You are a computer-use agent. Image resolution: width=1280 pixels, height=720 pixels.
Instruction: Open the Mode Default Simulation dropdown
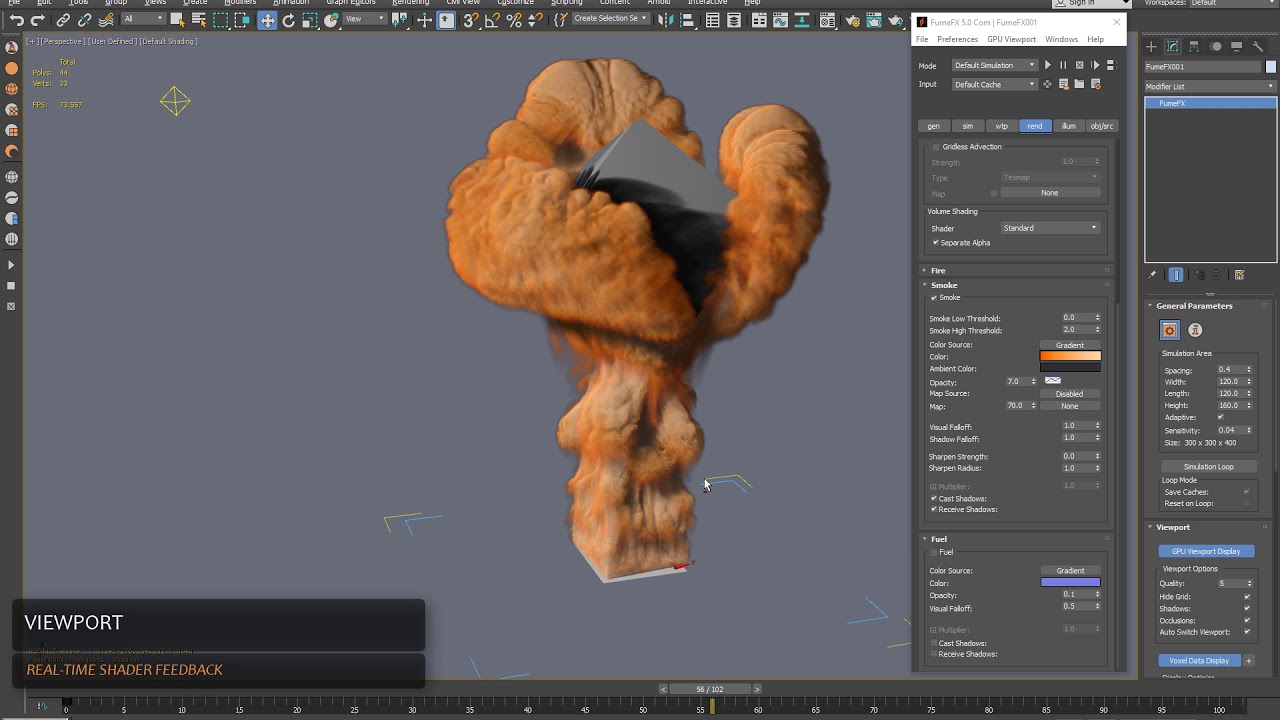click(x=994, y=65)
